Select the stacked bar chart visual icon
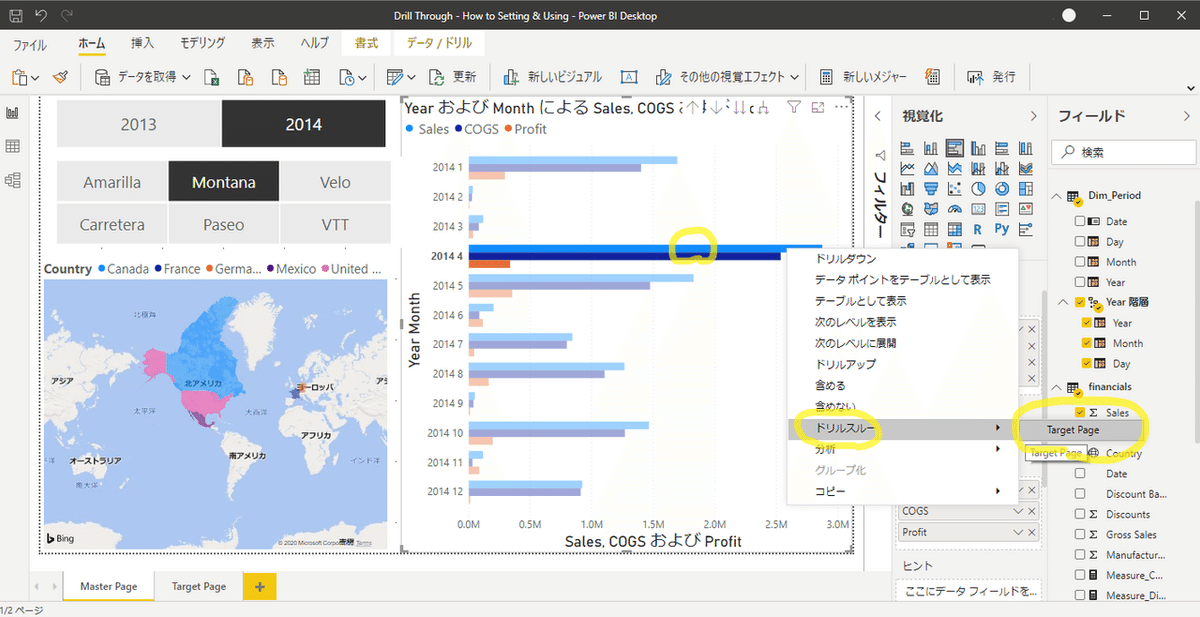The image size is (1200, 617). click(908, 148)
